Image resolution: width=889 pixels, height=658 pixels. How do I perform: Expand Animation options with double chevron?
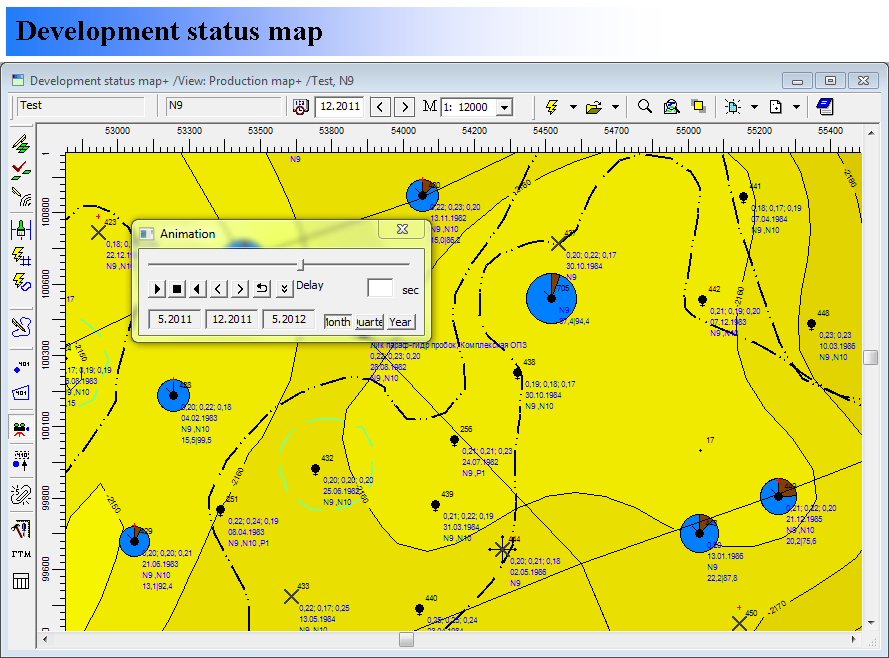pyautogui.click(x=284, y=289)
